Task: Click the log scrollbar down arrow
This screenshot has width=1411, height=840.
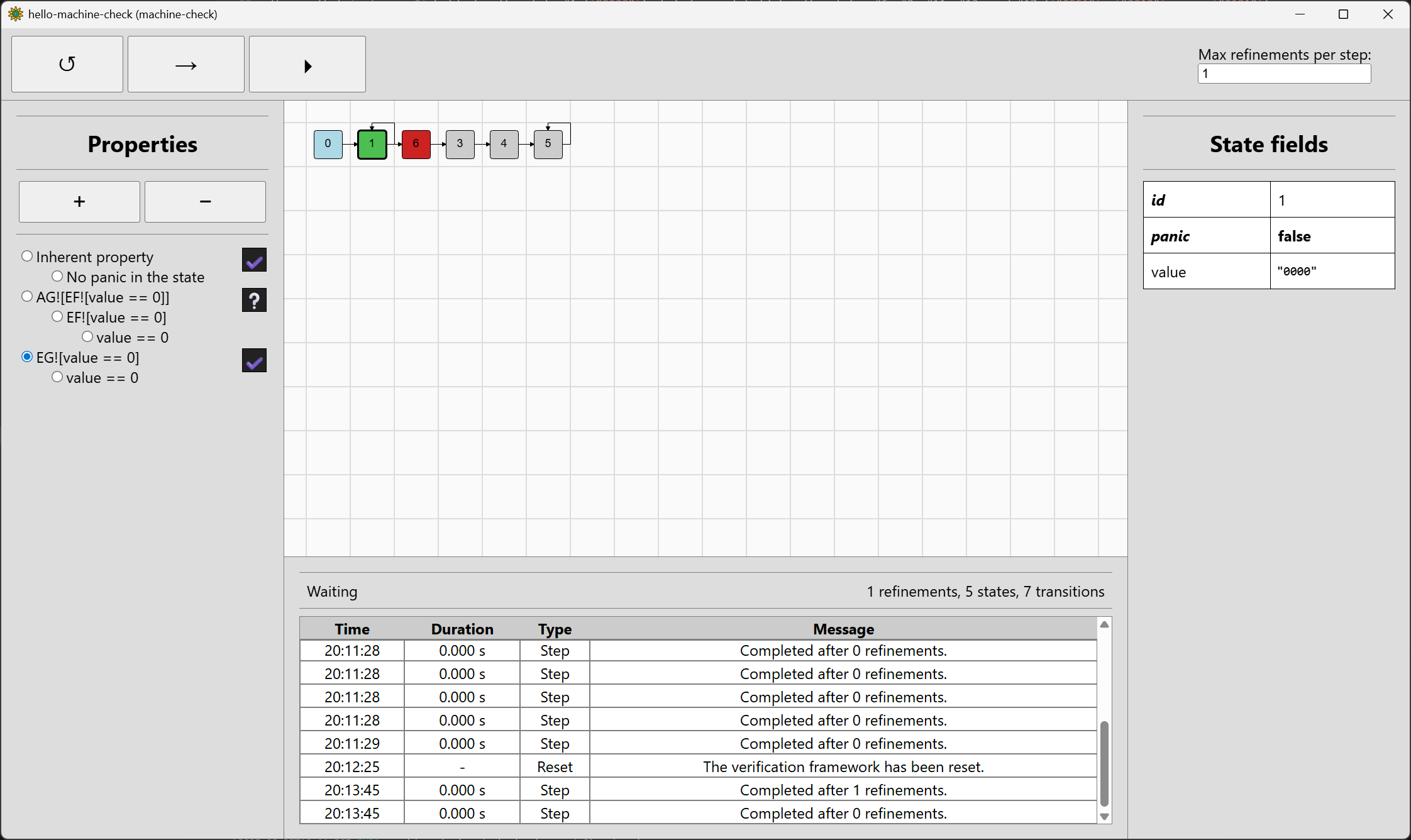Action: click(x=1104, y=817)
